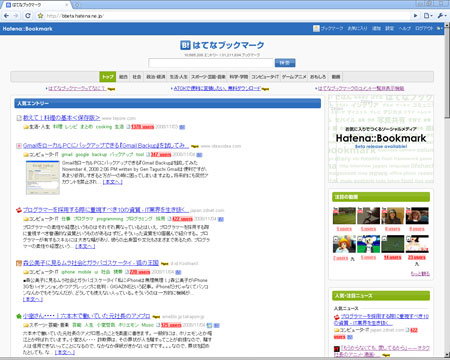Select the ゲーム・アニメ category tab
Image resolution: width=450 pixels, height=360 pixels.
pyautogui.click(x=294, y=77)
